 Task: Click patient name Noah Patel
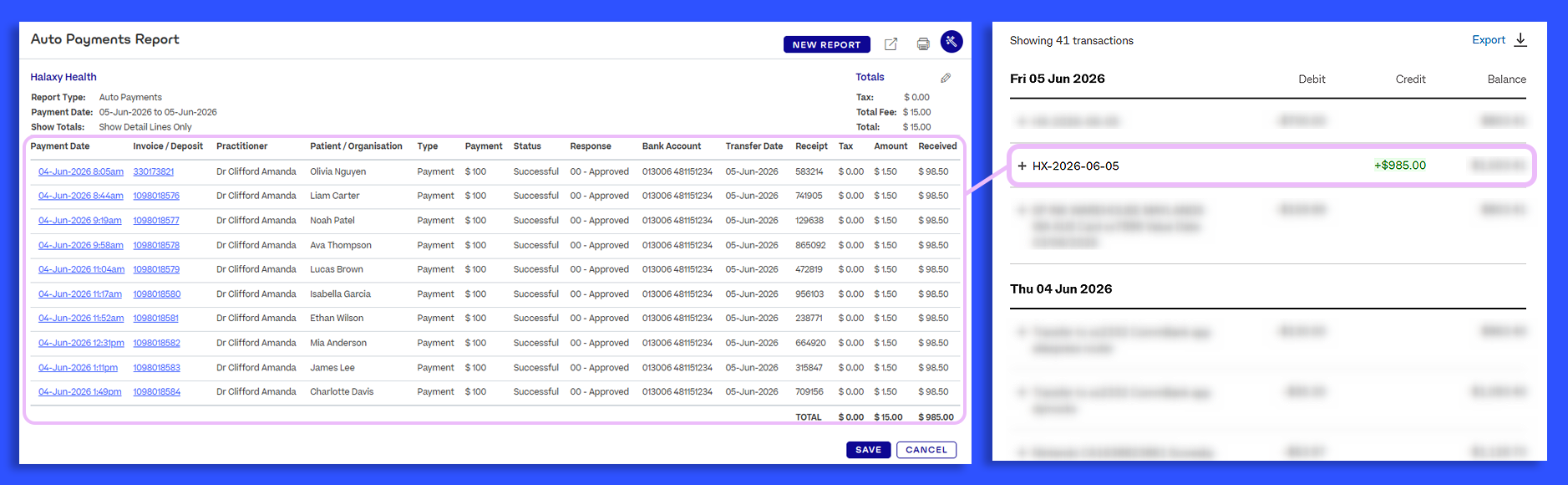[332, 221]
